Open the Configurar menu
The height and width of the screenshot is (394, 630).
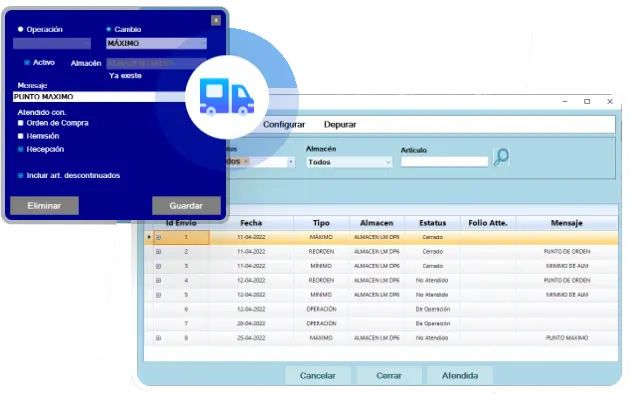(284, 125)
